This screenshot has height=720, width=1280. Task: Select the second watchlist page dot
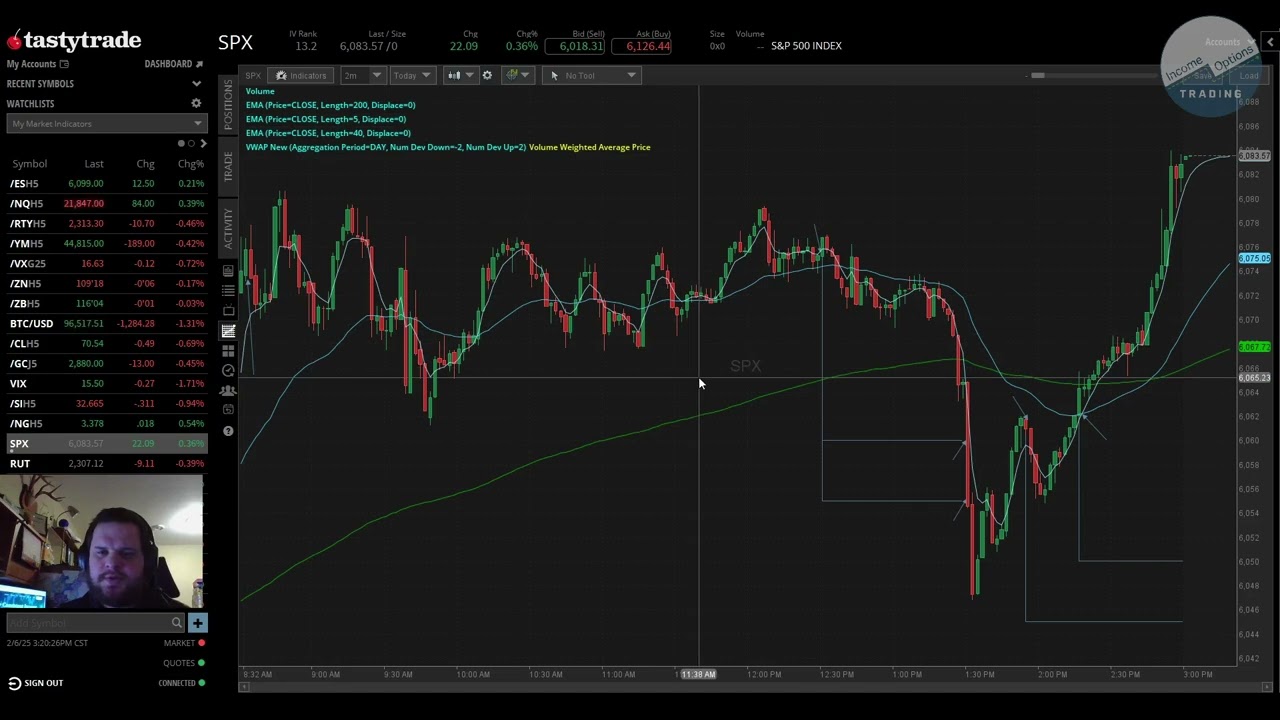(x=191, y=144)
